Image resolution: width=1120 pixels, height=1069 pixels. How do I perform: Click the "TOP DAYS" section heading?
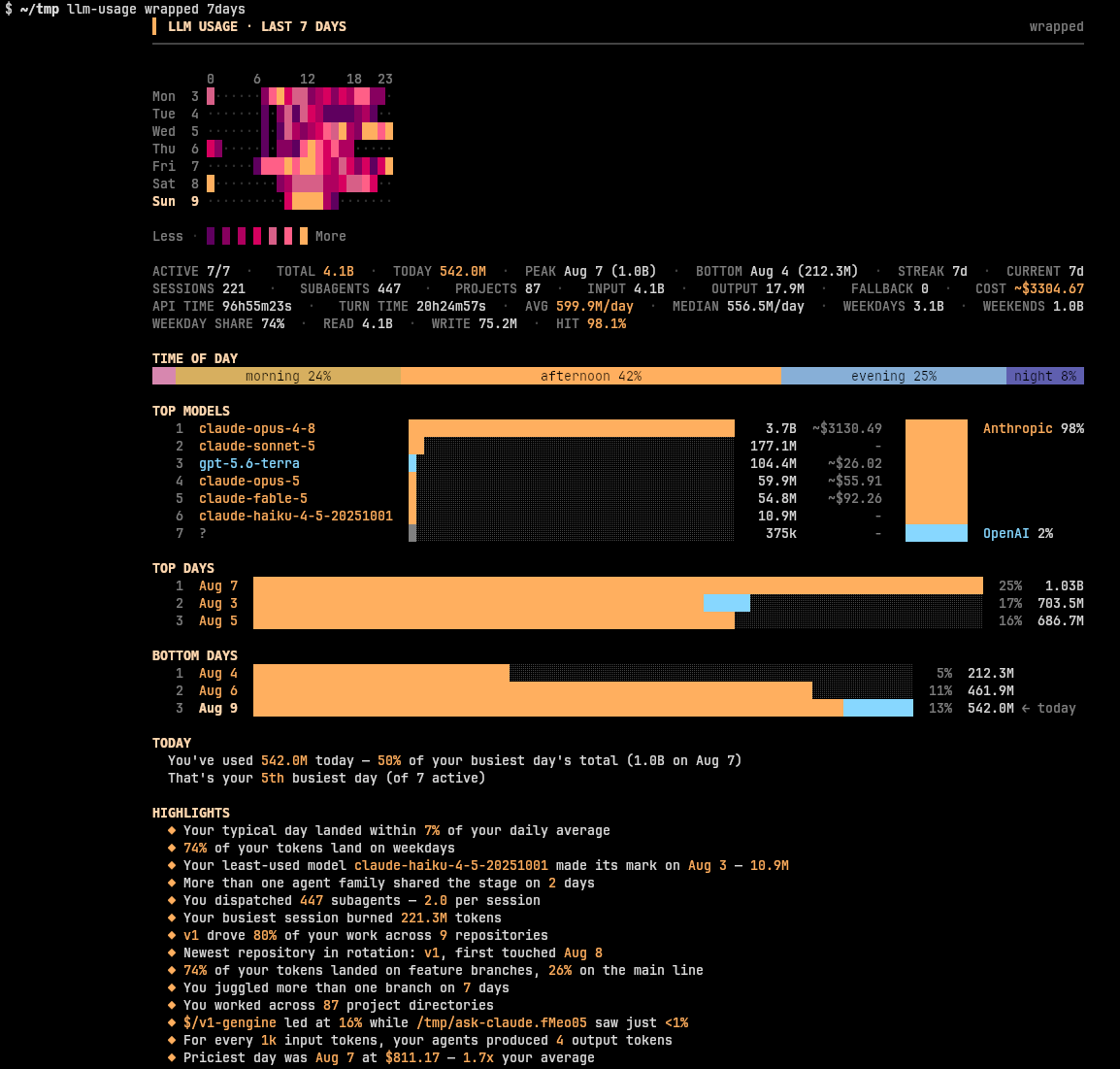point(183,568)
